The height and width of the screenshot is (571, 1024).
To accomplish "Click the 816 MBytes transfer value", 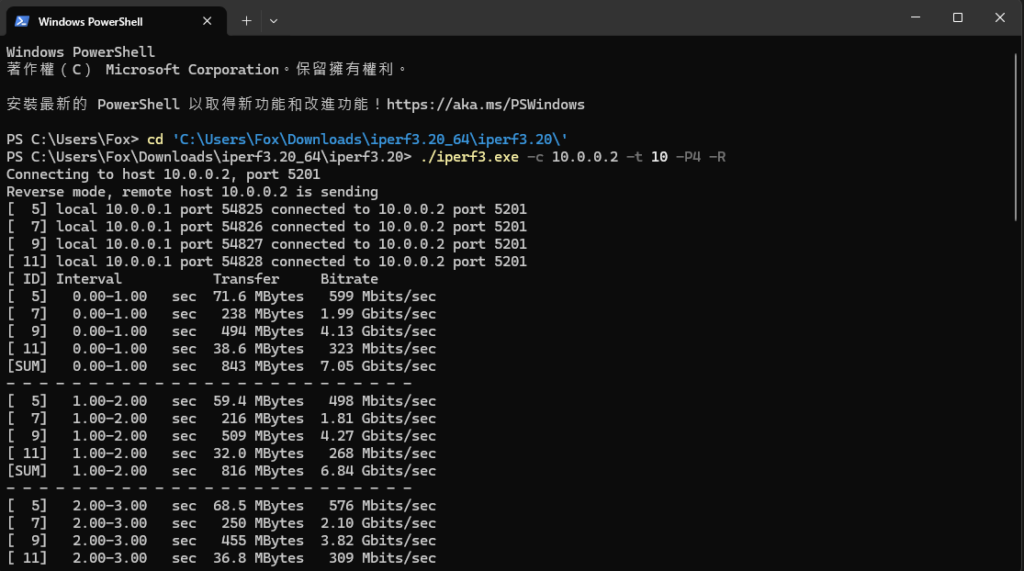I will [263, 470].
